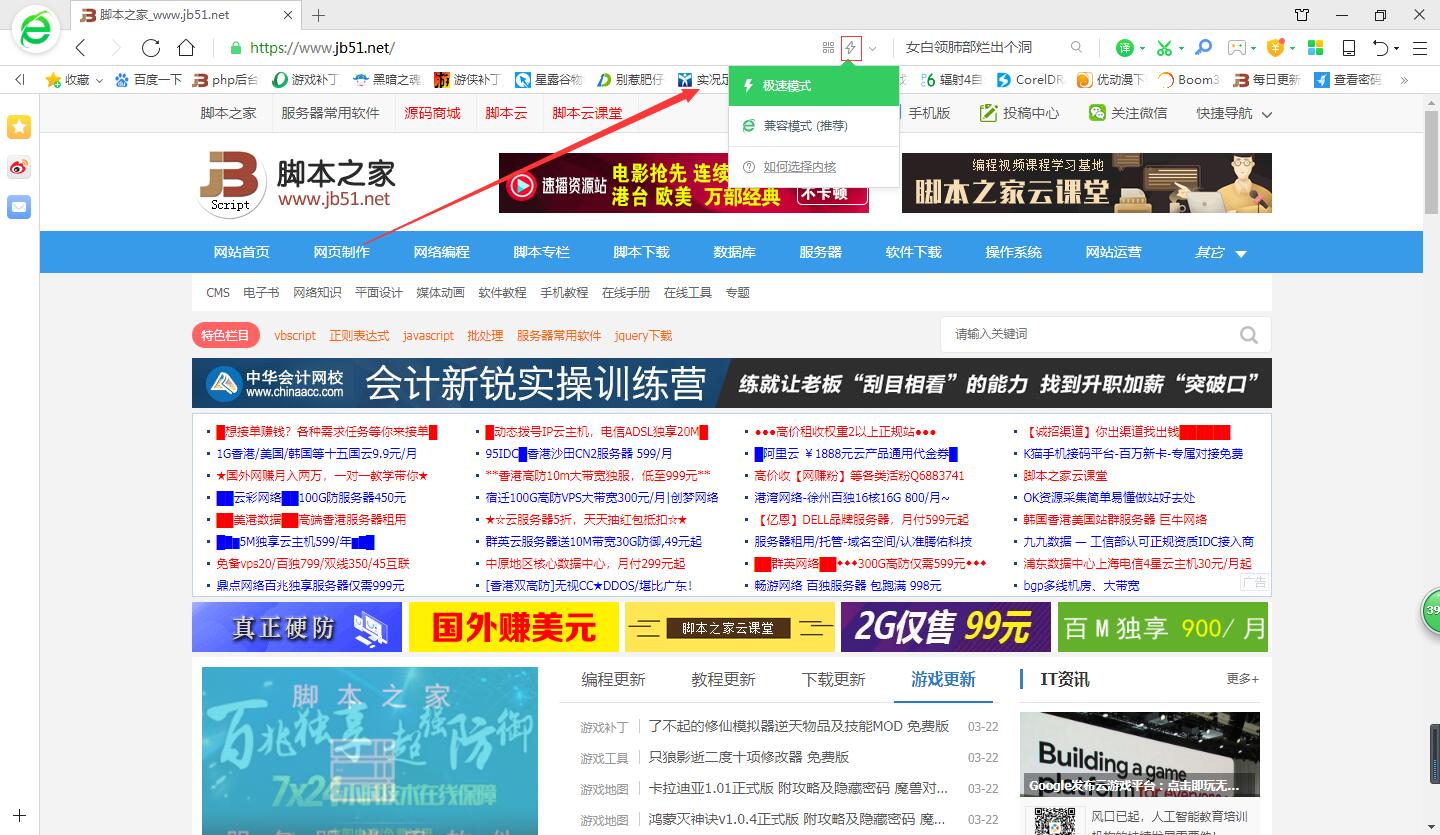Open the blue mail sidebar icon
Viewport: 1440px width, 835px height.
click(19, 207)
